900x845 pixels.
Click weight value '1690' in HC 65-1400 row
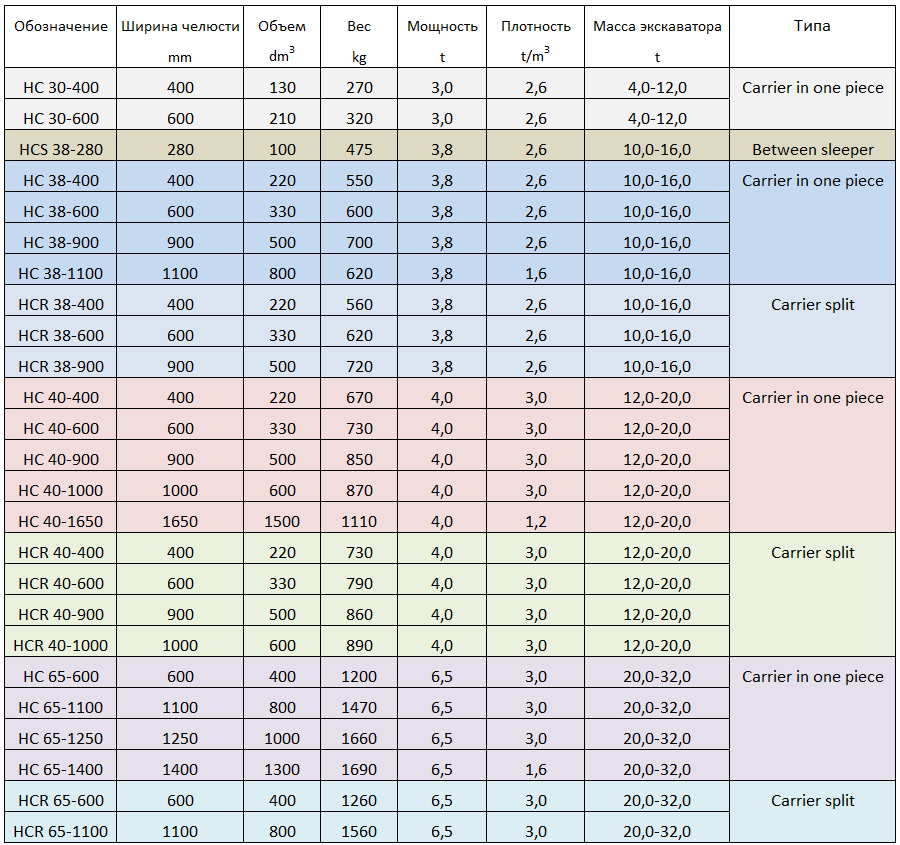pyautogui.click(x=359, y=769)
